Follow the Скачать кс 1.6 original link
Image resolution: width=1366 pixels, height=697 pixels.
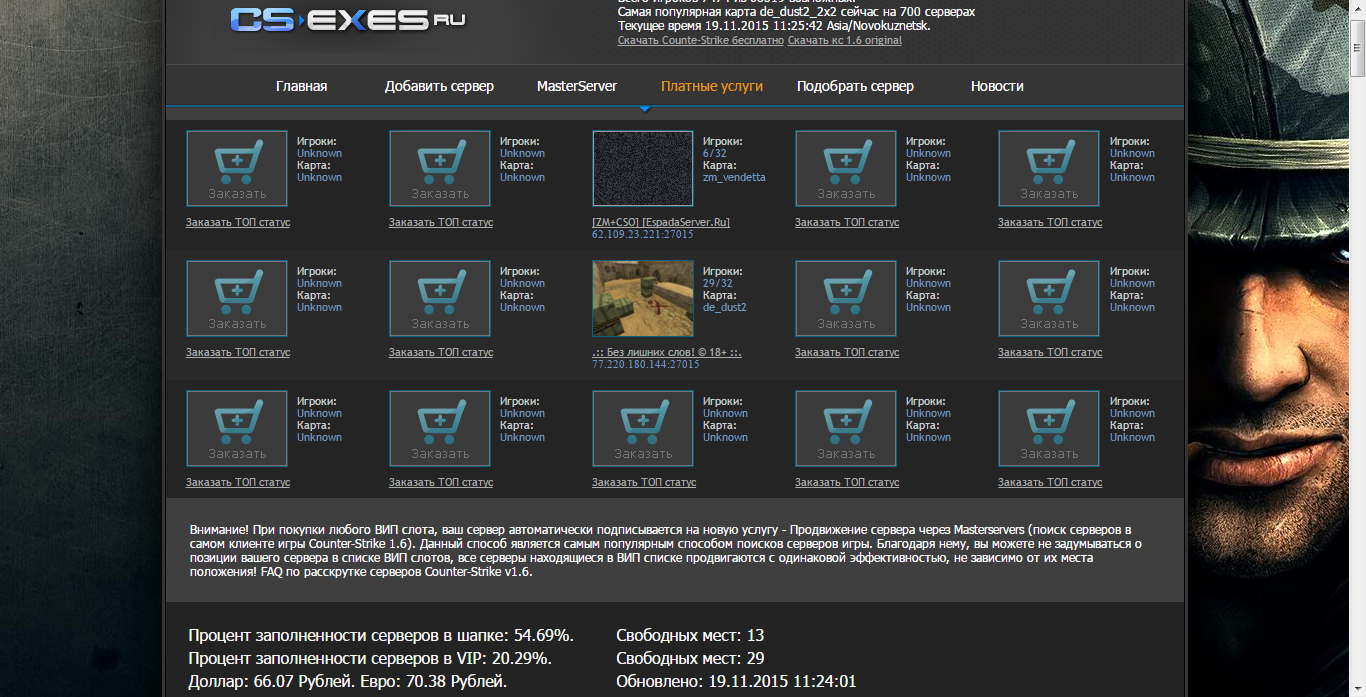[x=845, y=40]
